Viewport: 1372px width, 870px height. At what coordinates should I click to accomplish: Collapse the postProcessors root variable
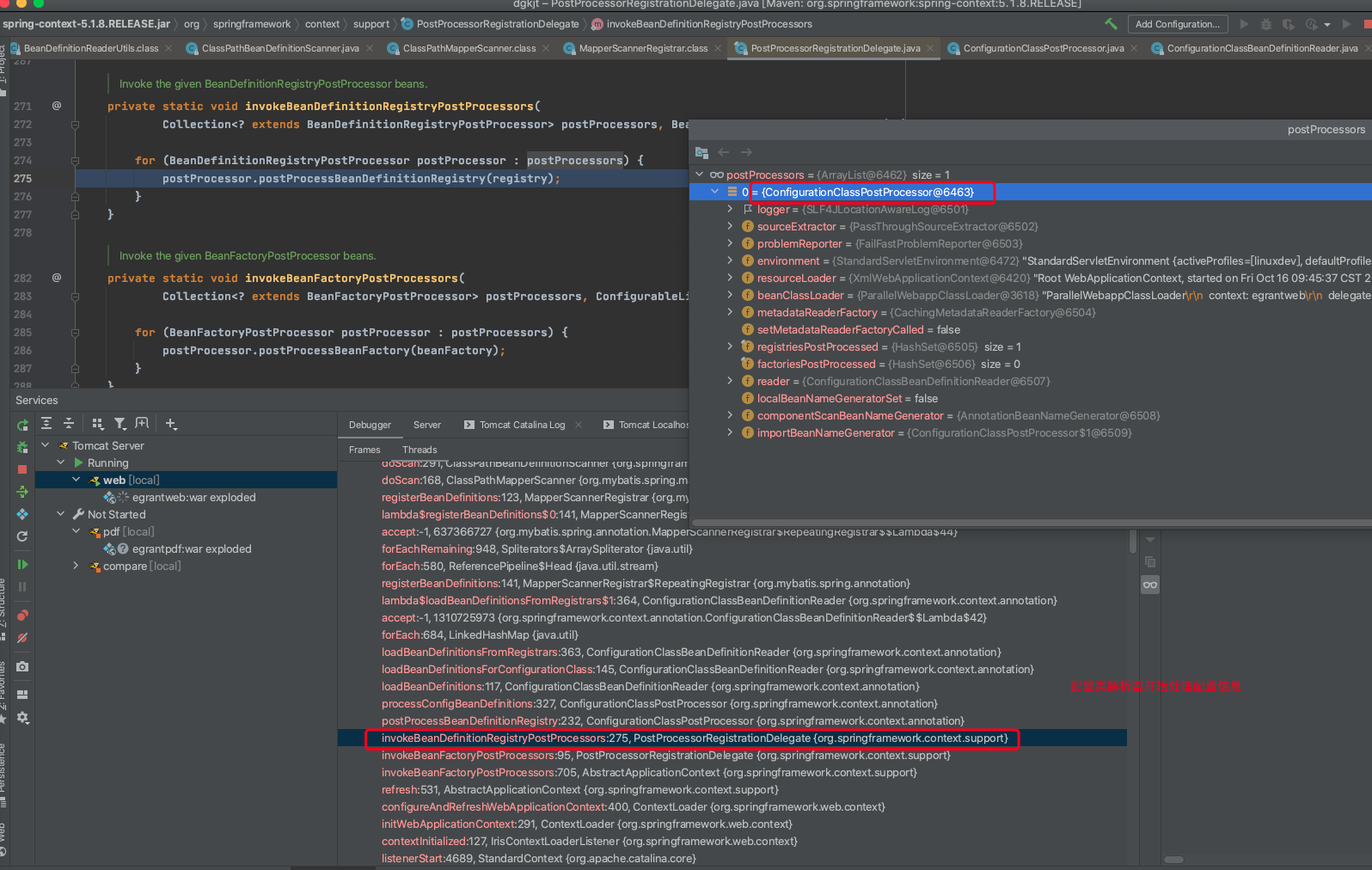point(700,175)
